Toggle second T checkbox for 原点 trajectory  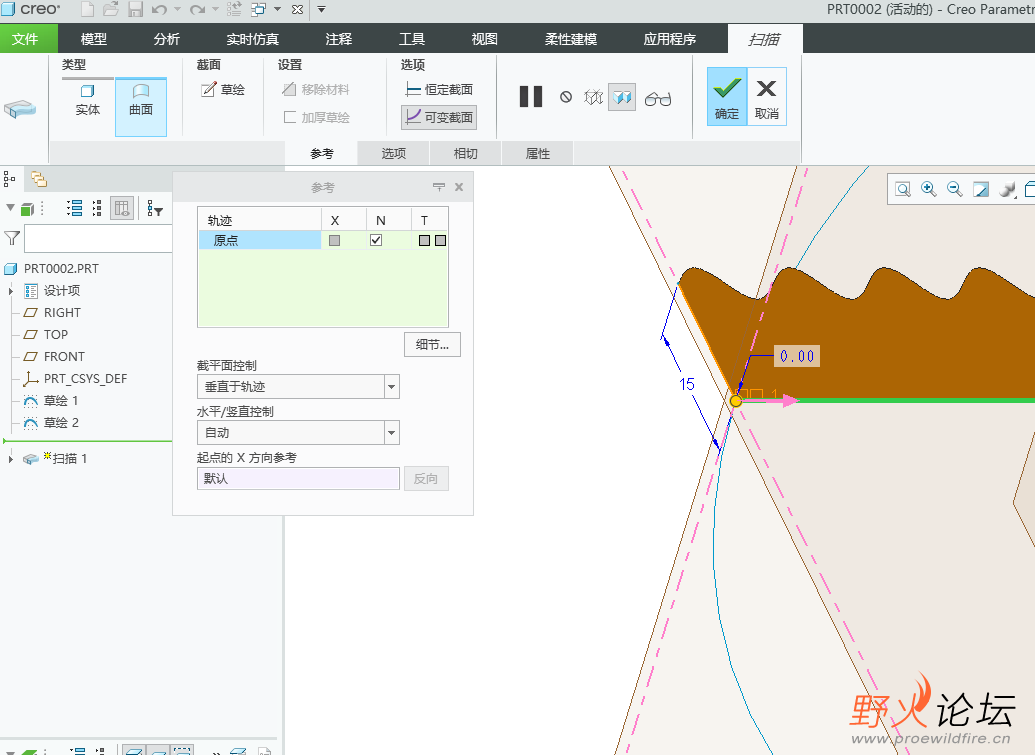(440, 240)
